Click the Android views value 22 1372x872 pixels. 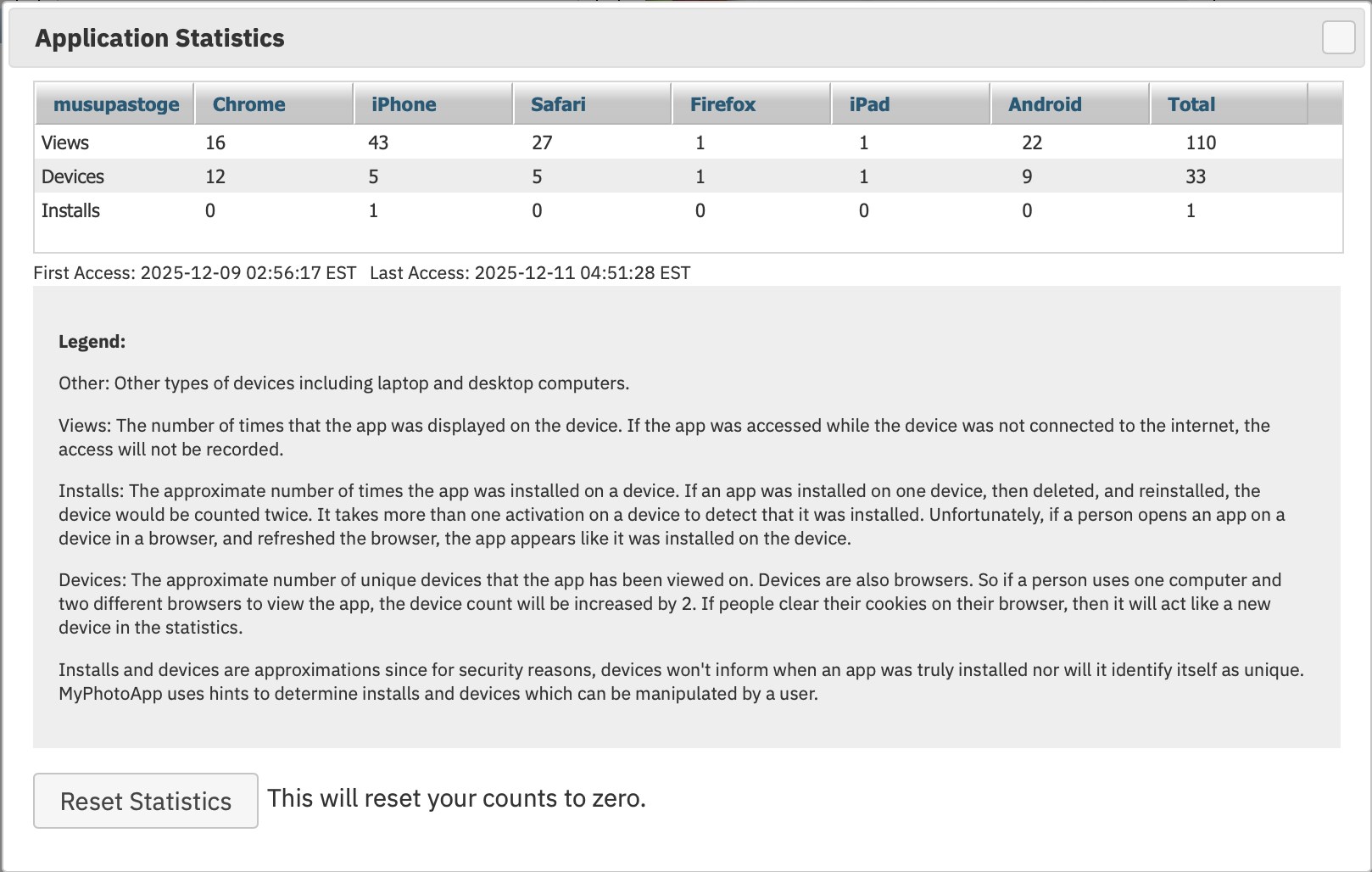(1032, 143)
